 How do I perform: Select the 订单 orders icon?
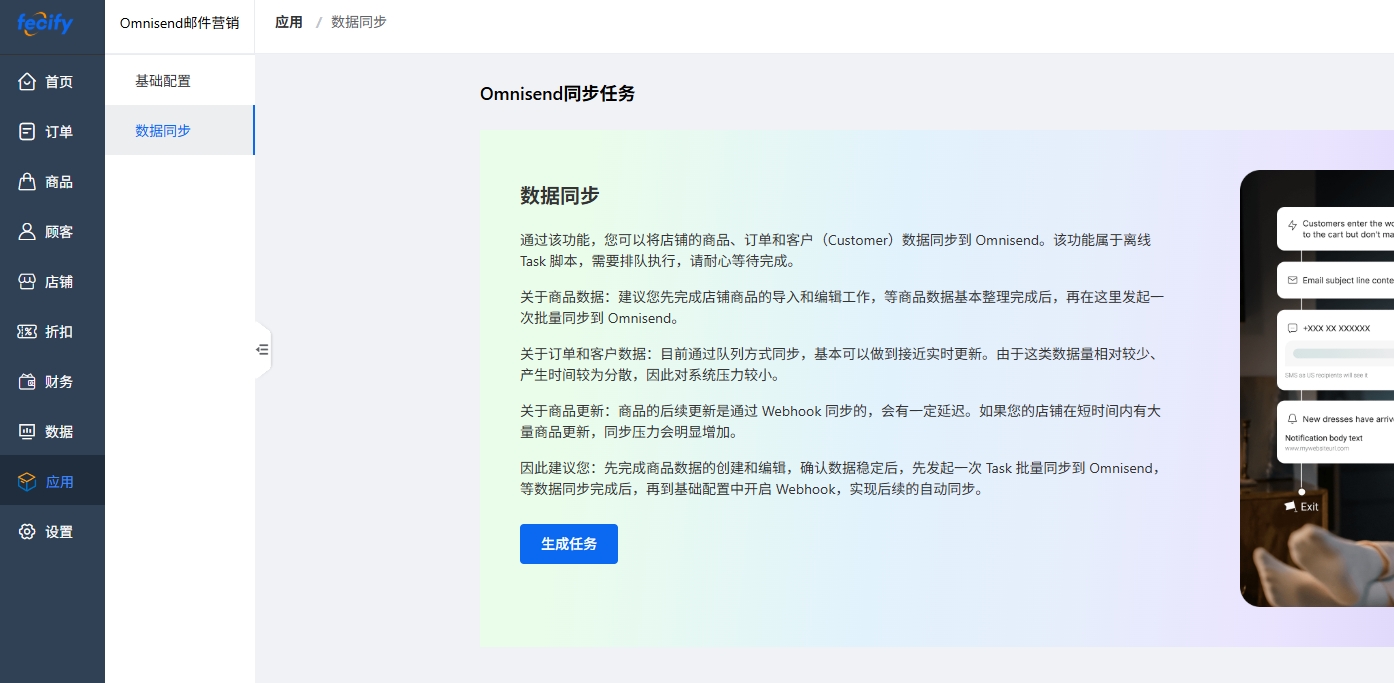click(28, 132)
